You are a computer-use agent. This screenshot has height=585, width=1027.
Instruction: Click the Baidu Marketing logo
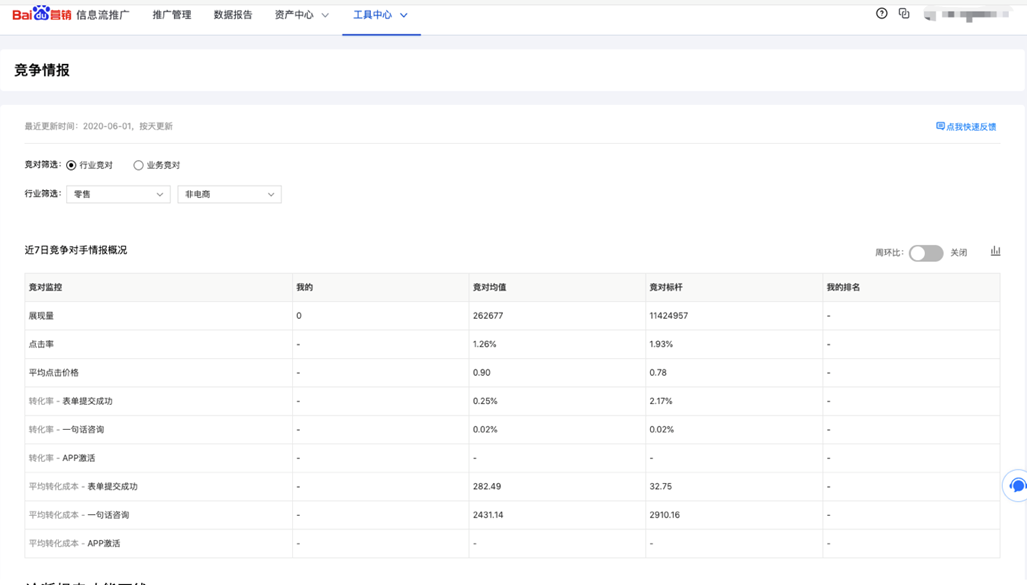41,15
